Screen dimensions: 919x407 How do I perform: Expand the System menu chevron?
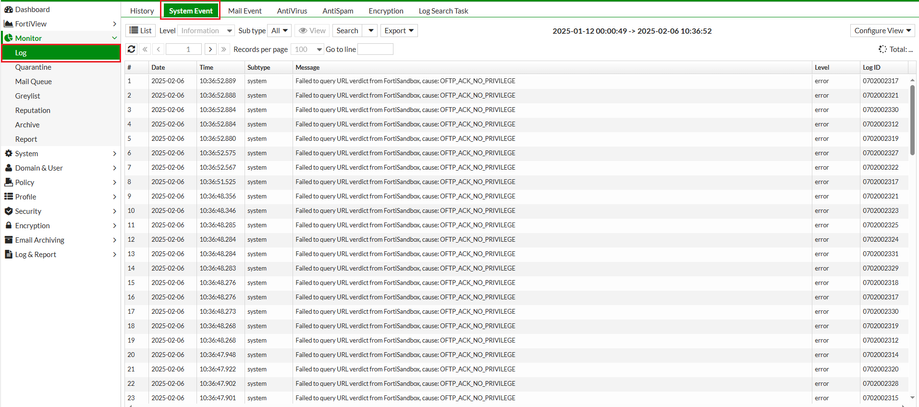click(114, 154)
